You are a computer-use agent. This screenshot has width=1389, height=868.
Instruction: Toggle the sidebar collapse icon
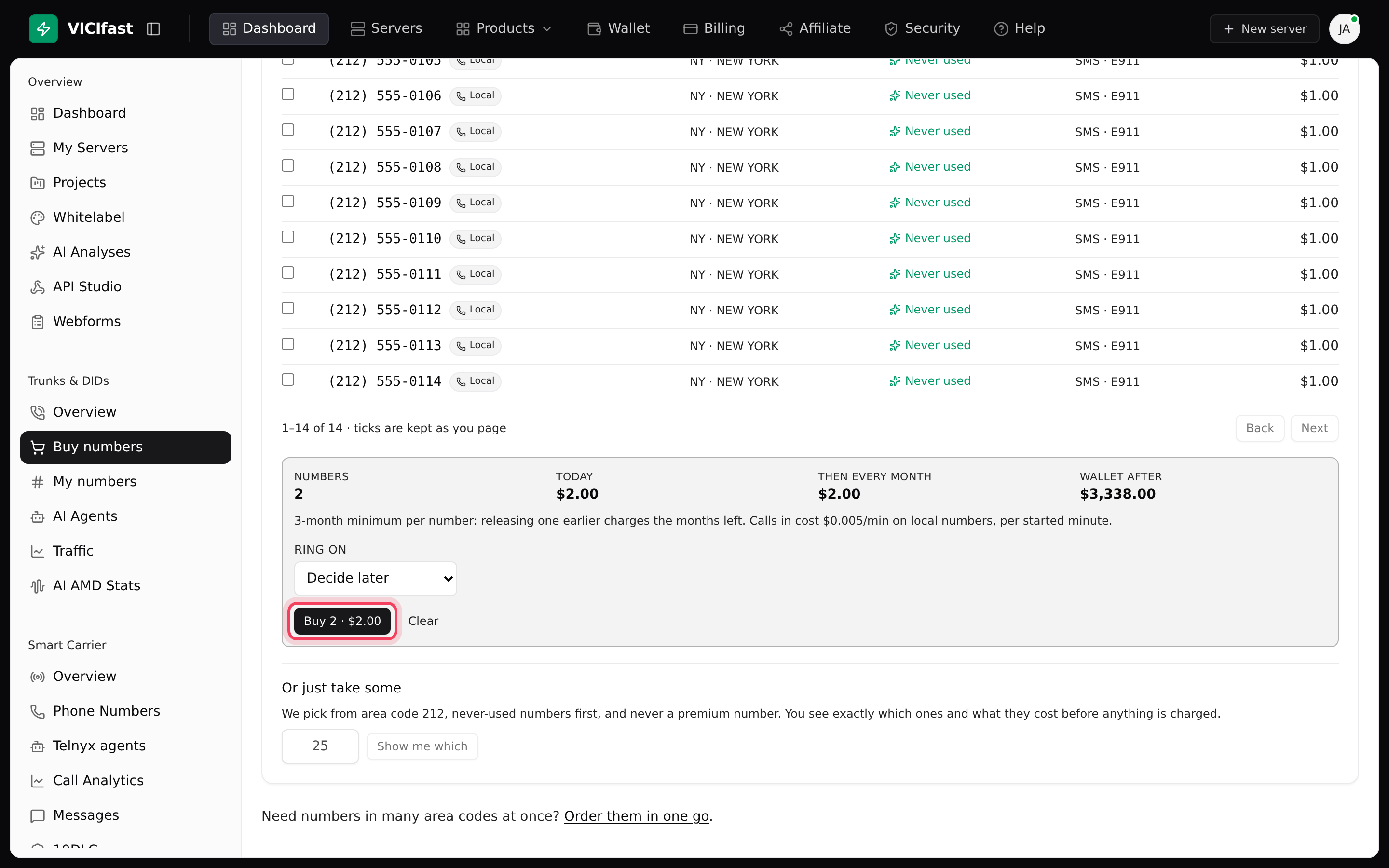[153, 29]
